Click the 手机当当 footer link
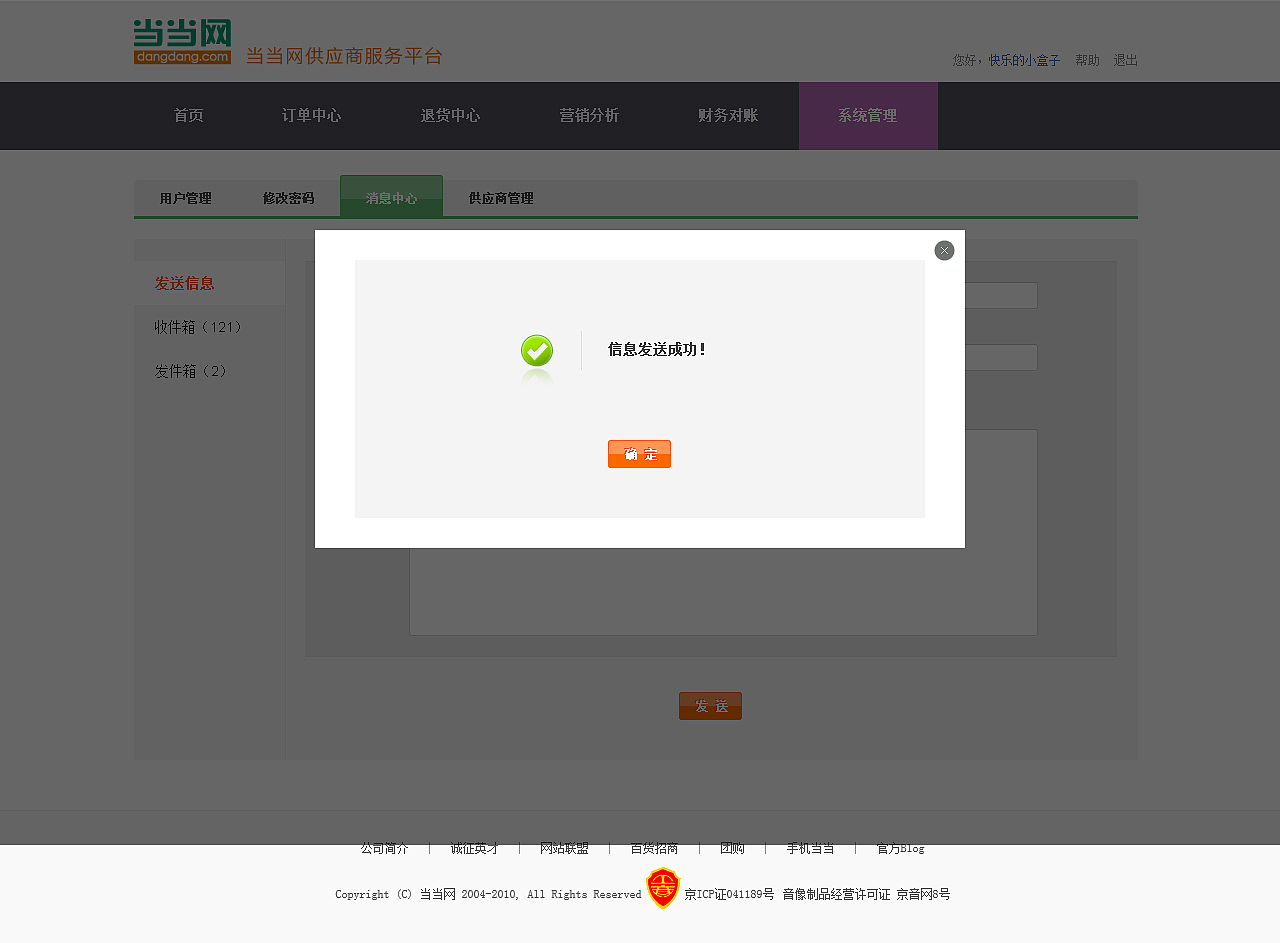 tap(810, 848)
